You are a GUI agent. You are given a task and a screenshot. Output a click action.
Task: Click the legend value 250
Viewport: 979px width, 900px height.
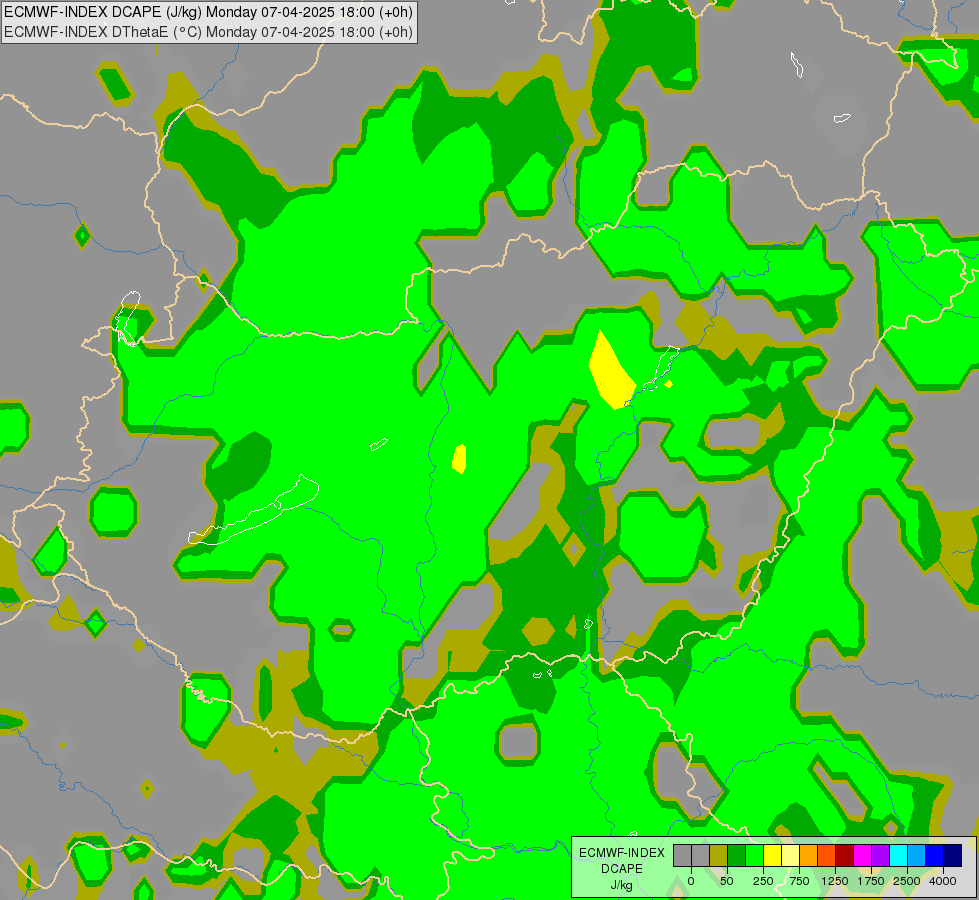click(763, 881)
